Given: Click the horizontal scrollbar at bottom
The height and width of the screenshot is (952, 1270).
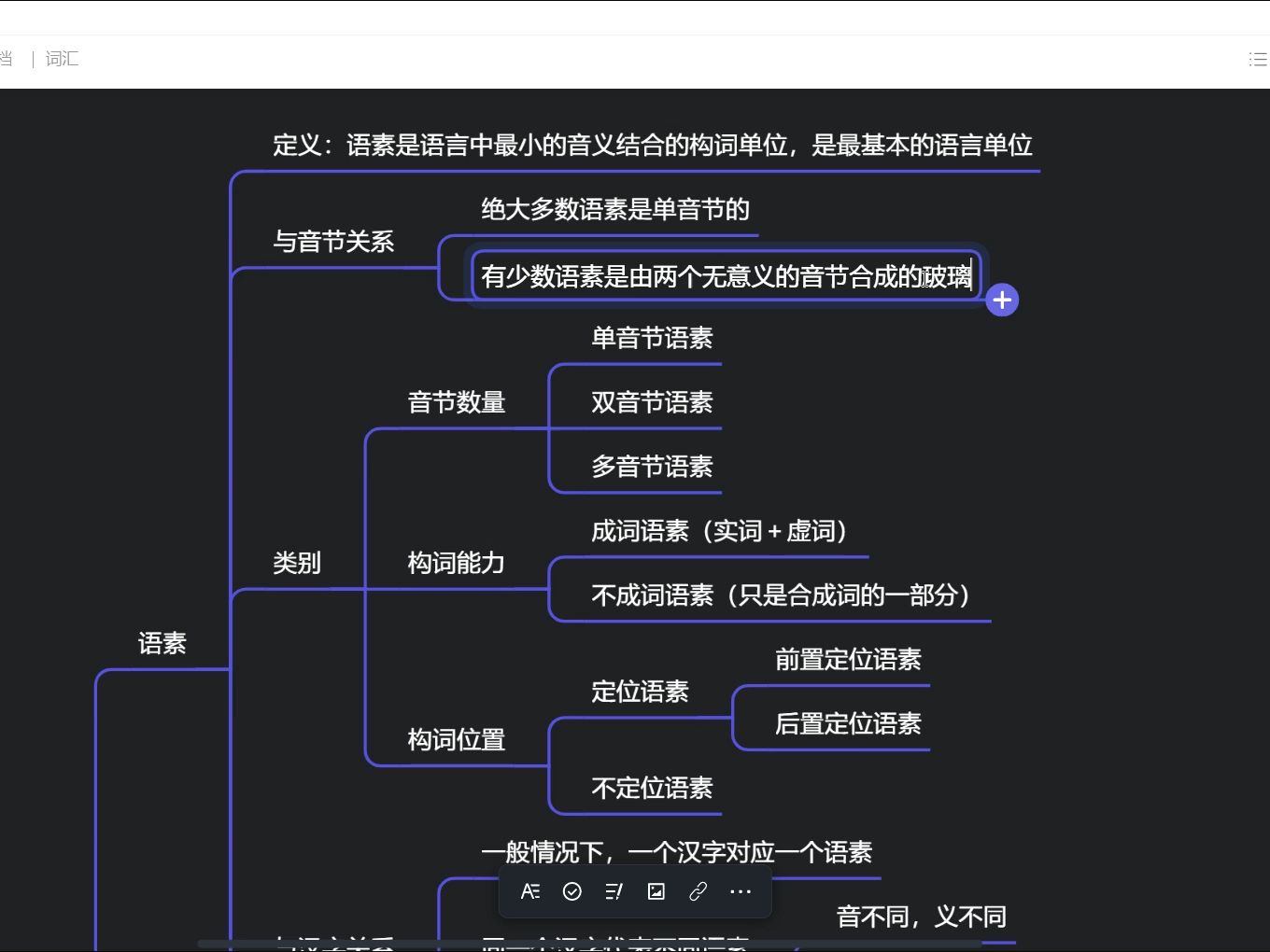Looking at the screenshot, I should pos(588,945).
